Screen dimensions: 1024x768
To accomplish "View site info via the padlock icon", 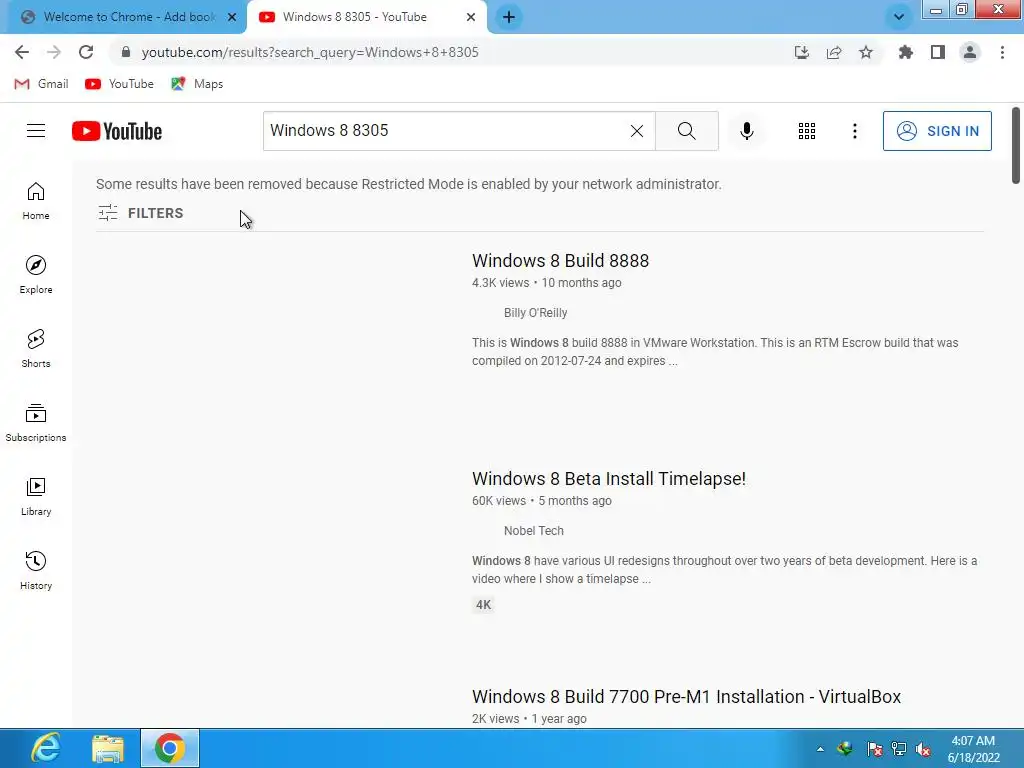I will coord(126,52).
